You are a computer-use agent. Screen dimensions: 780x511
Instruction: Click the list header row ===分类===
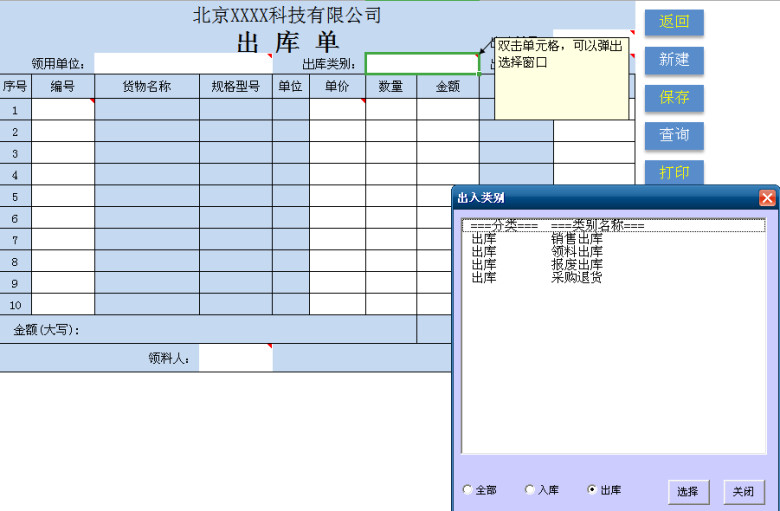tap(614, 226)
